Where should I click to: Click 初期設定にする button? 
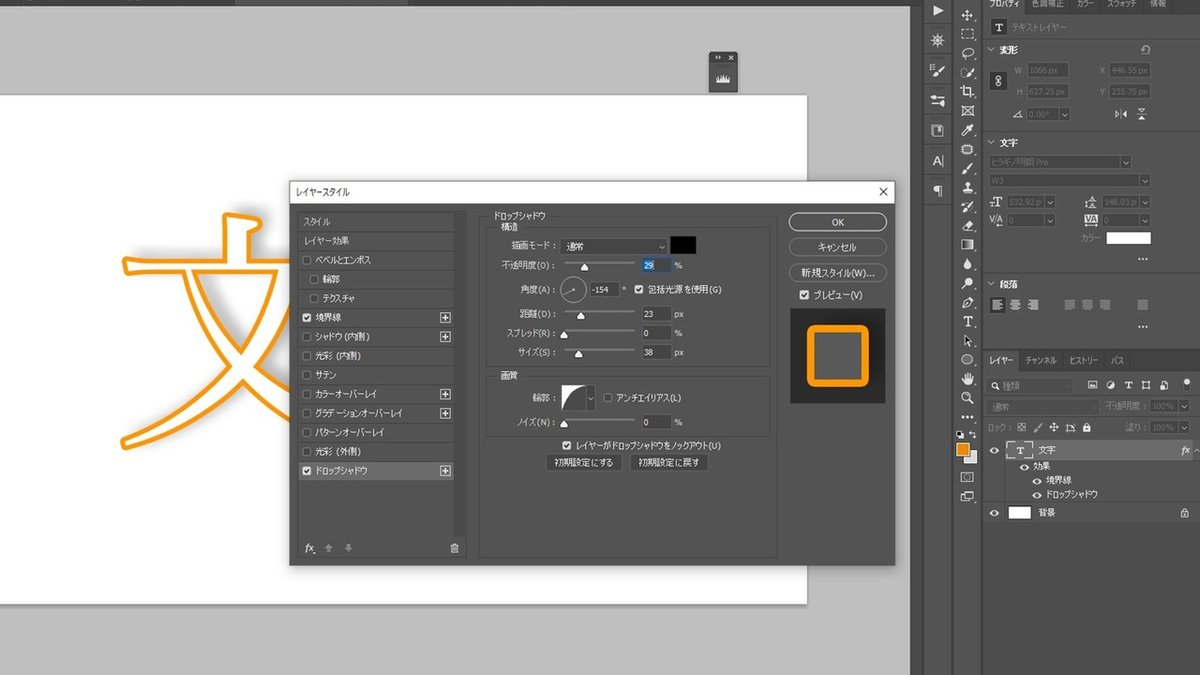click(x=585, y=463)
